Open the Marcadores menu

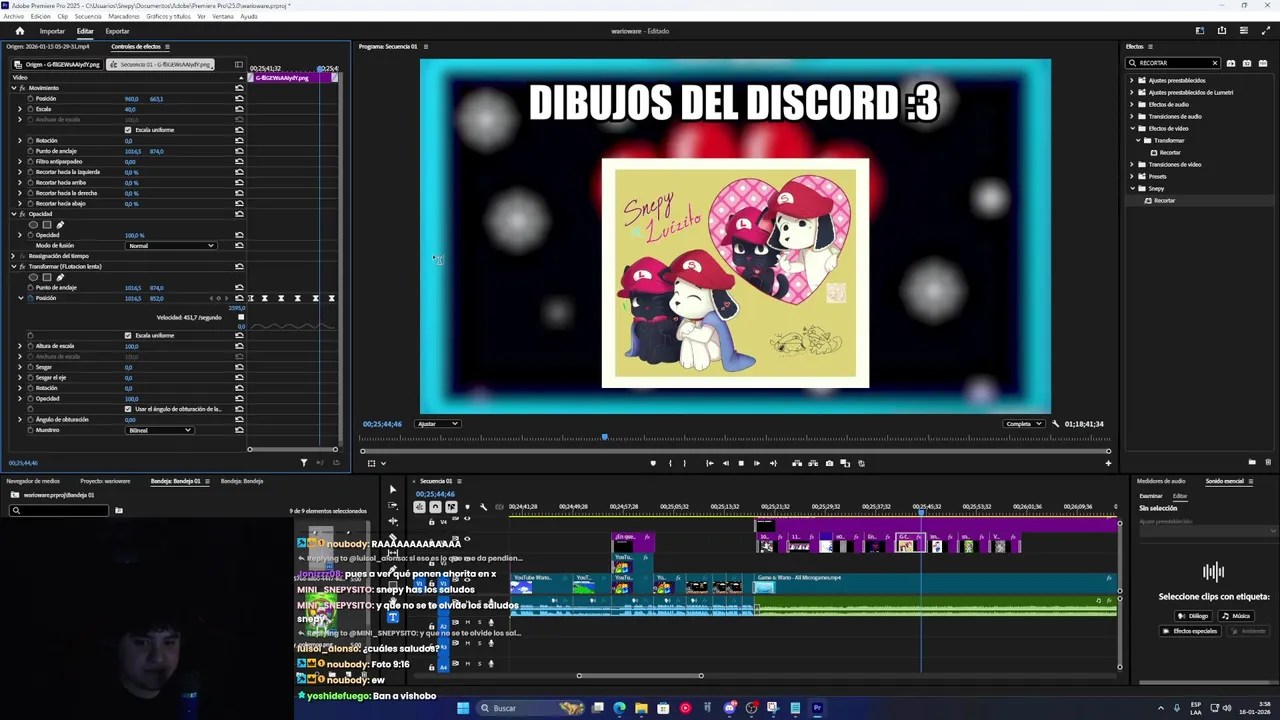124,16
